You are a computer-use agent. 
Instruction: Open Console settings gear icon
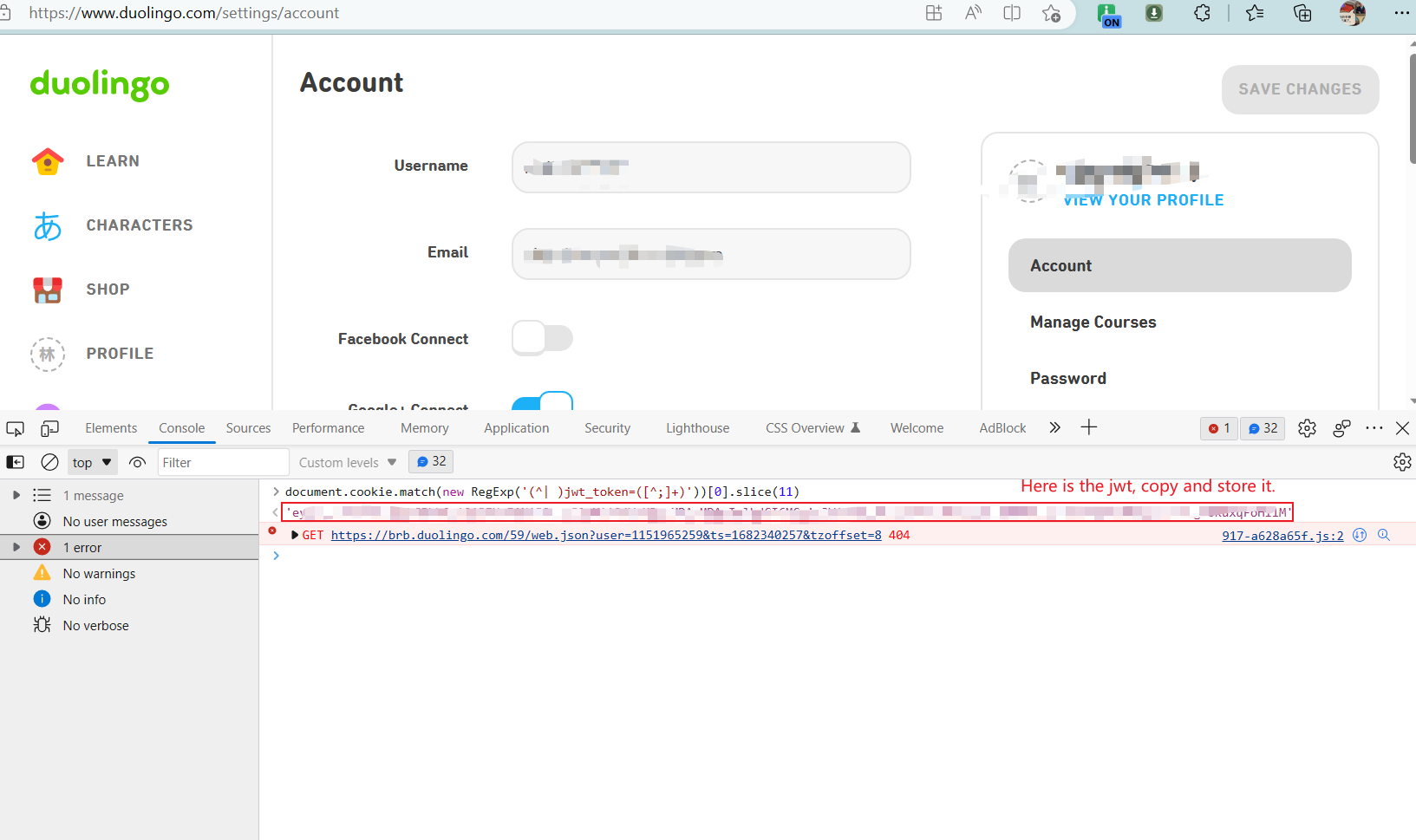pos(1402,462)
